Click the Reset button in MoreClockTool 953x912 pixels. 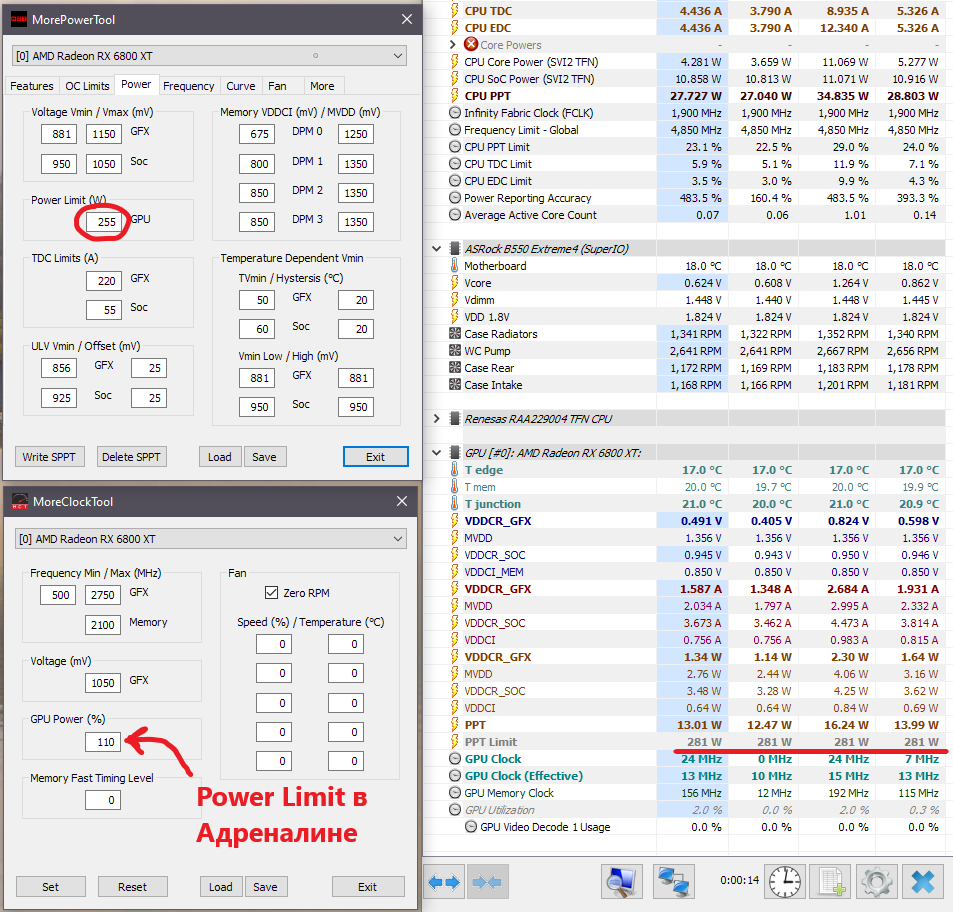132,886
